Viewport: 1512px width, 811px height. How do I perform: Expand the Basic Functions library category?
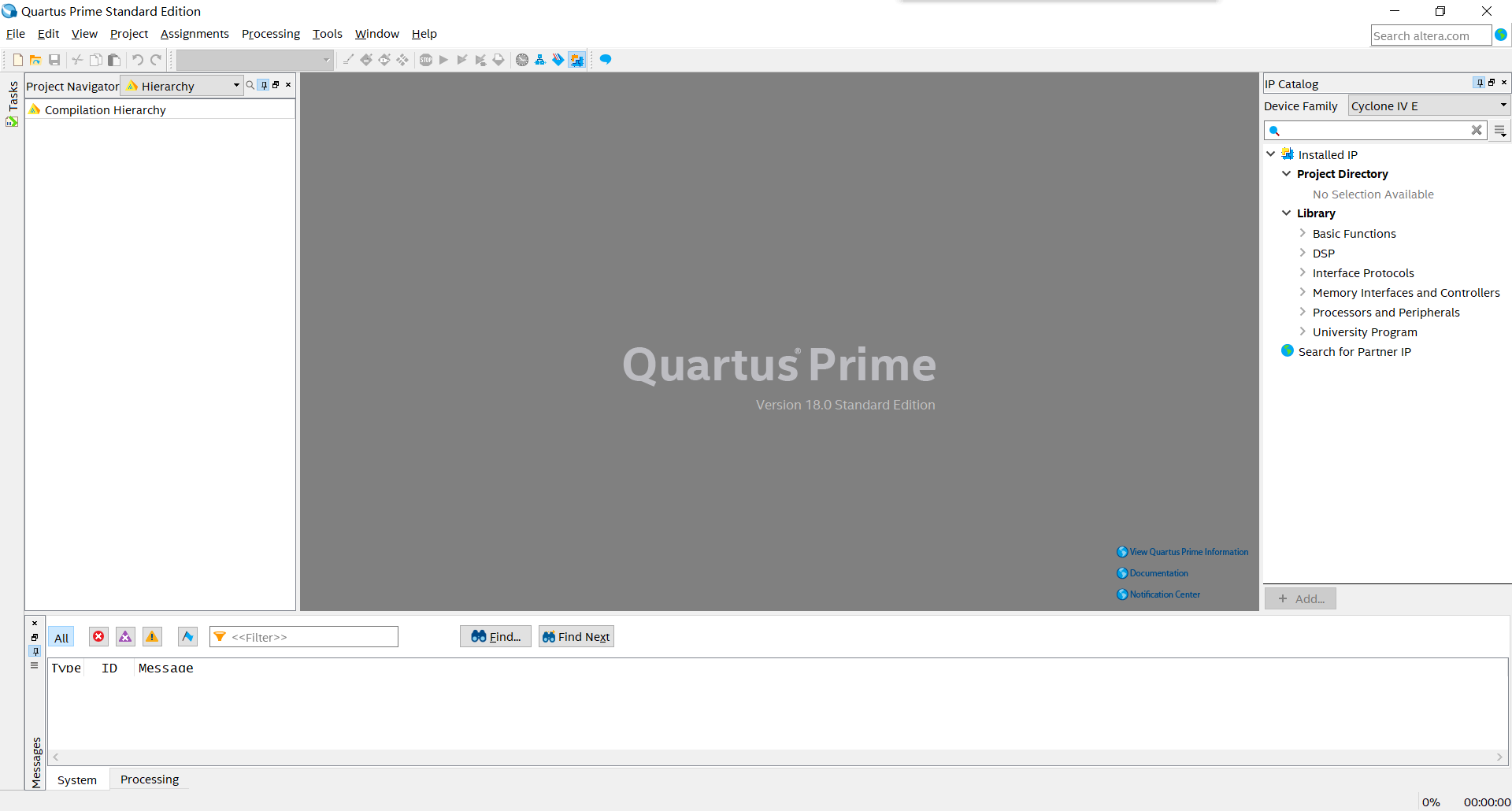tap(1304, 233)
